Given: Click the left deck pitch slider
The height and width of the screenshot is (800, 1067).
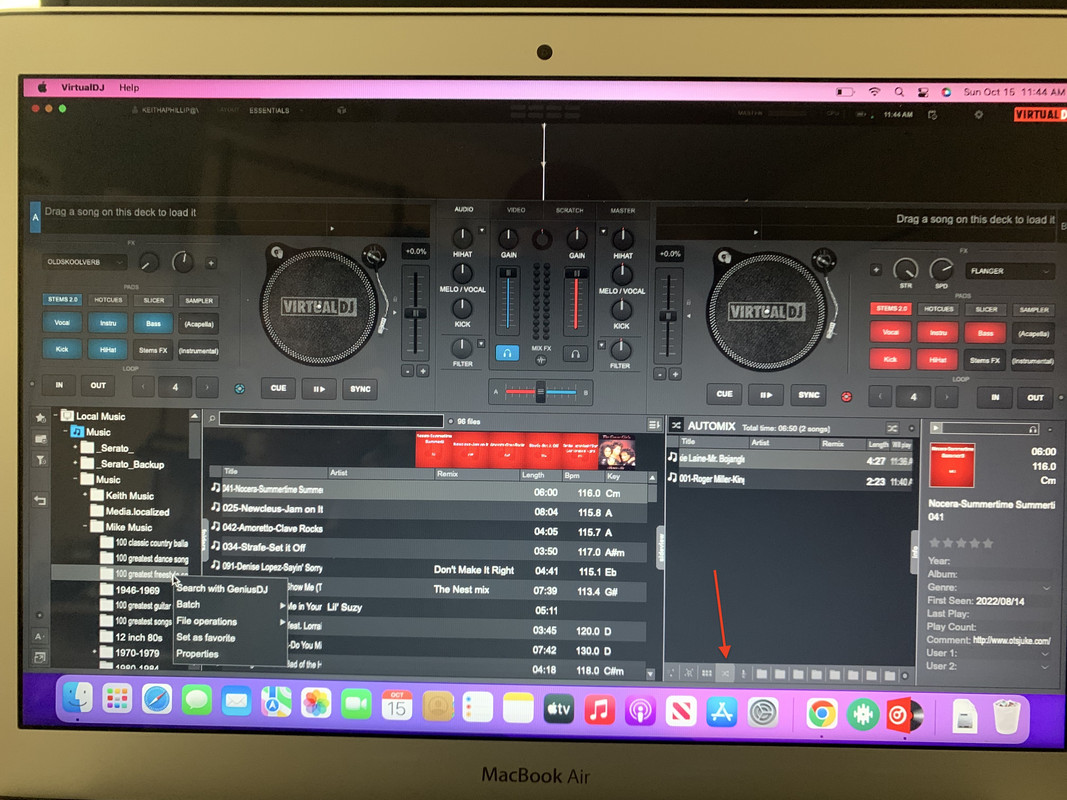Looking at the screenshot, I should click(414, 314).
